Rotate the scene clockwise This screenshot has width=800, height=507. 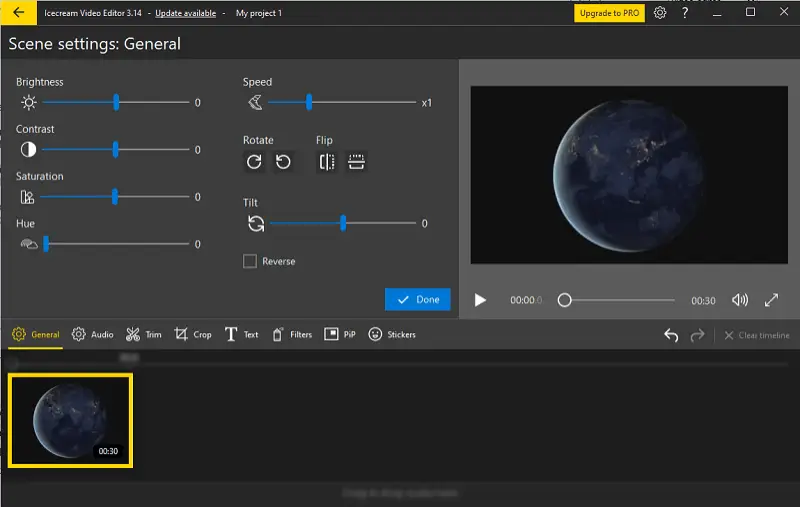(254, 162)
